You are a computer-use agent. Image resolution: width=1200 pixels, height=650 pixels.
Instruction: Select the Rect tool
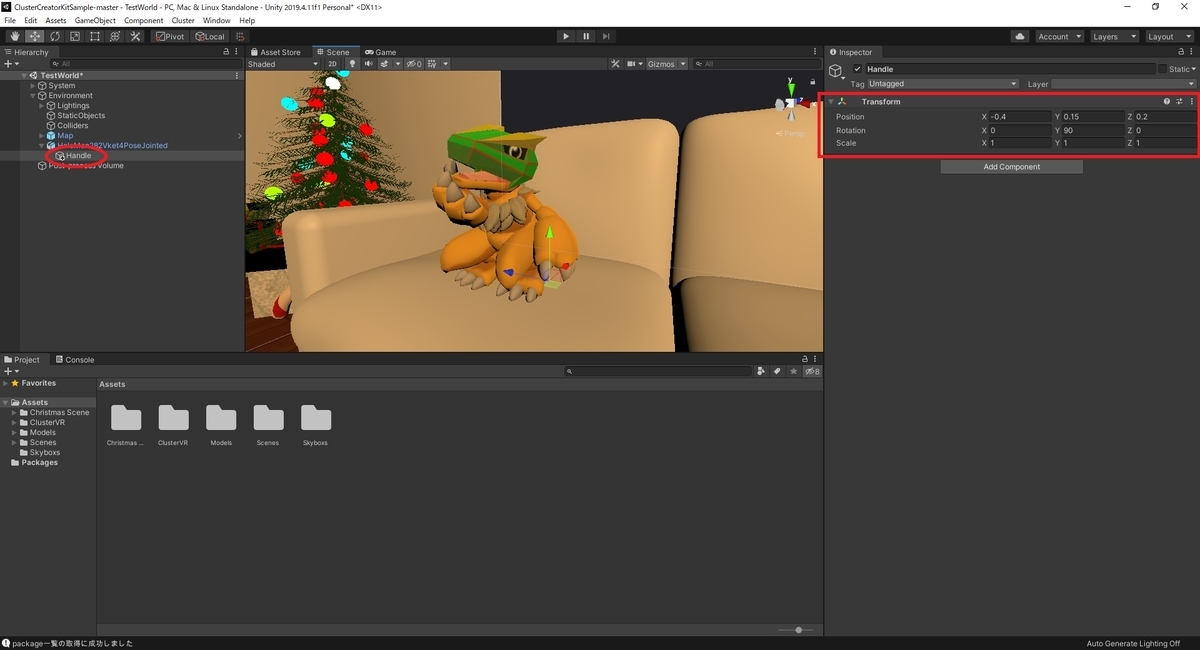pyautogui.click(x=94, y=36)
